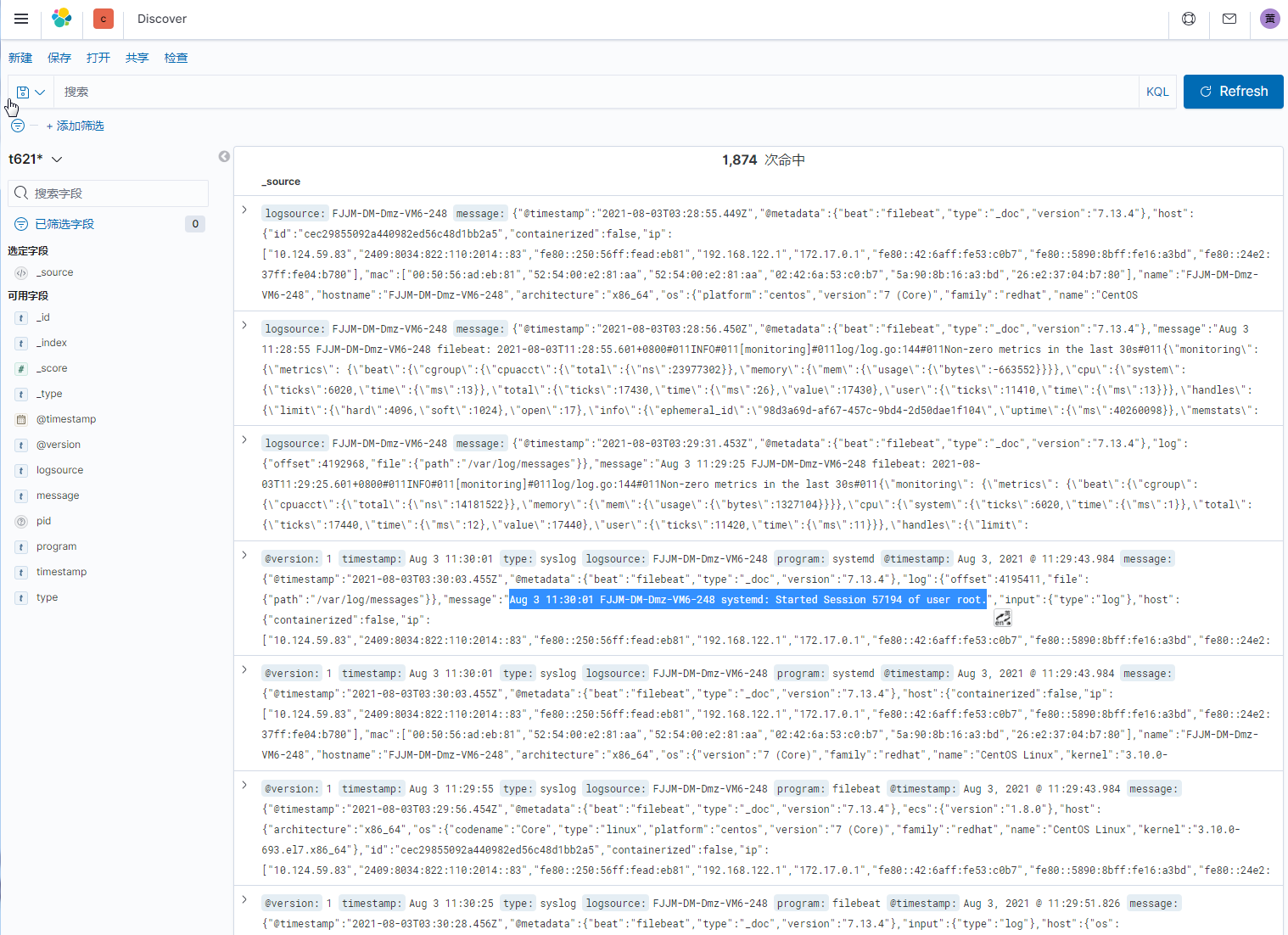Click the 1,874 hits count
1288x935 pixels.
coord(739,160)
